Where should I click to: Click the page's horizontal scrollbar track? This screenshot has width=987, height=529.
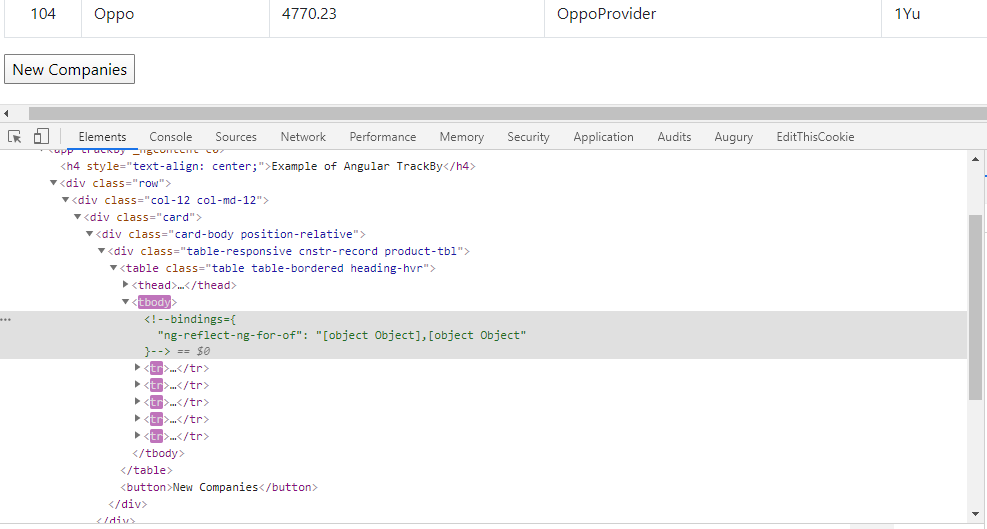click(500, 114)
